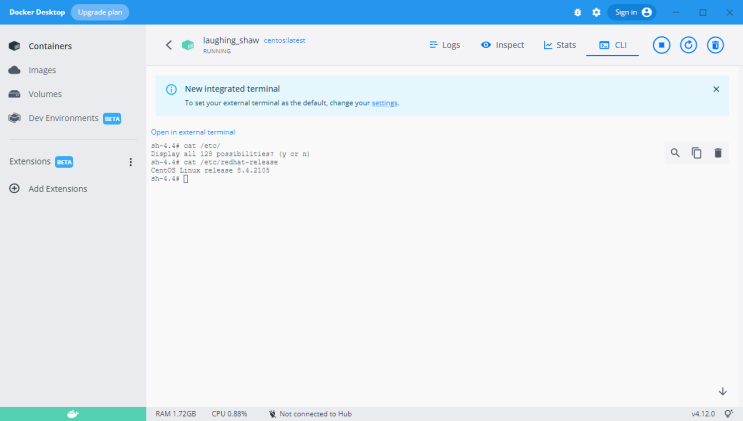Click the terminal prompt input area
The height and width of the screenshot is (421, 743).
[186, 179]
